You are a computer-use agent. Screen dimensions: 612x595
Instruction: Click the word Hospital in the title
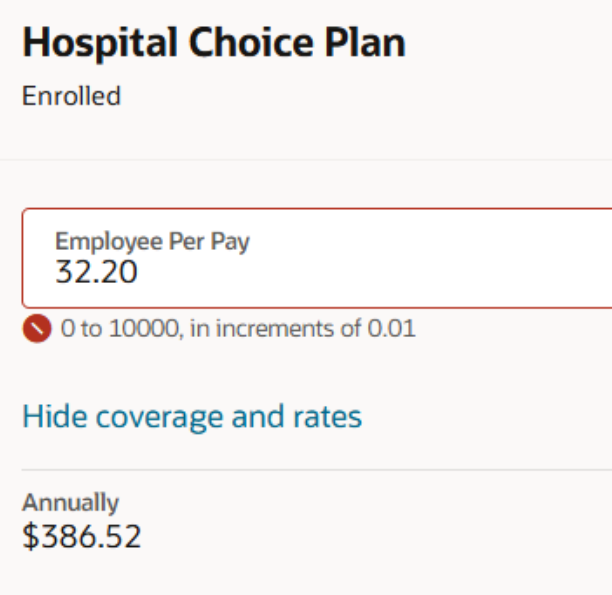100,43
